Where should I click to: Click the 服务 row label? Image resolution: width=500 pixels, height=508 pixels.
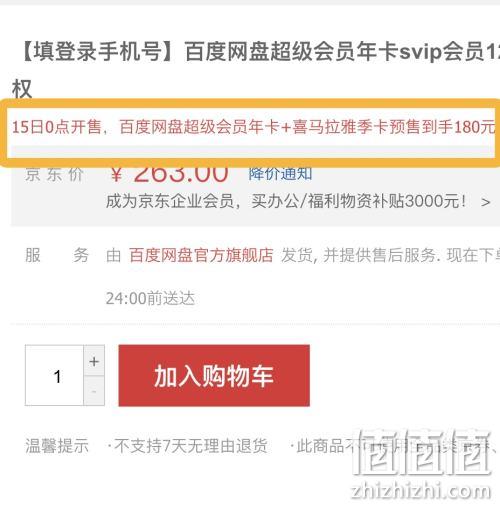point(57,255)
